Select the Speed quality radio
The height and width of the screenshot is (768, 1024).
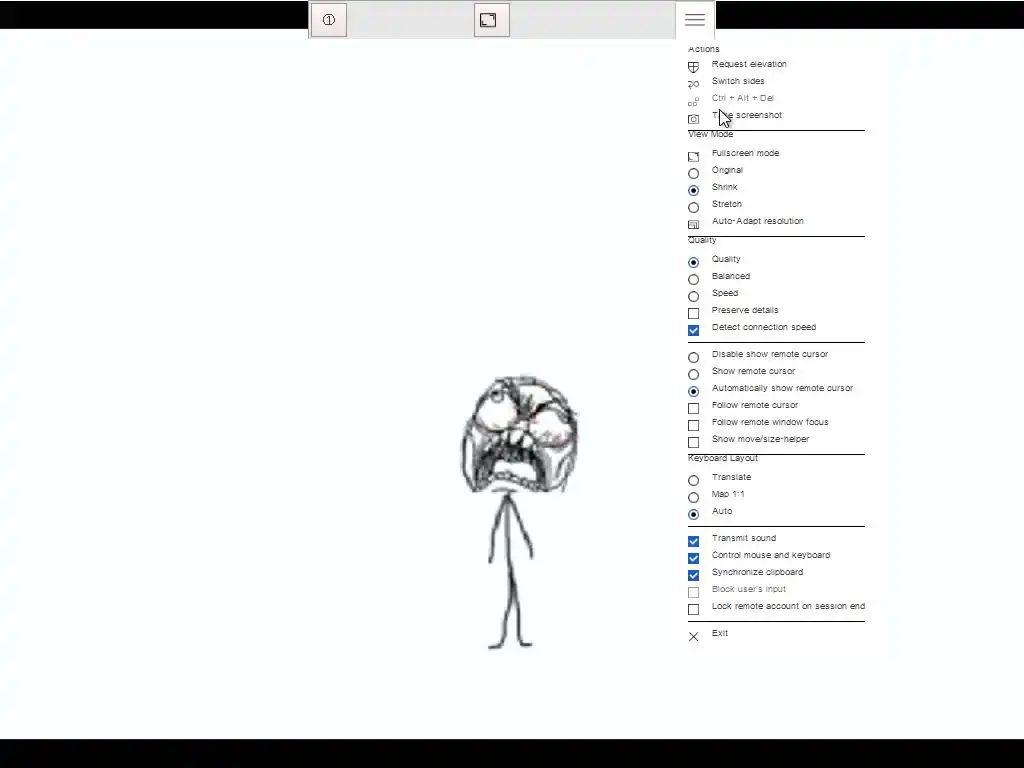694,296
